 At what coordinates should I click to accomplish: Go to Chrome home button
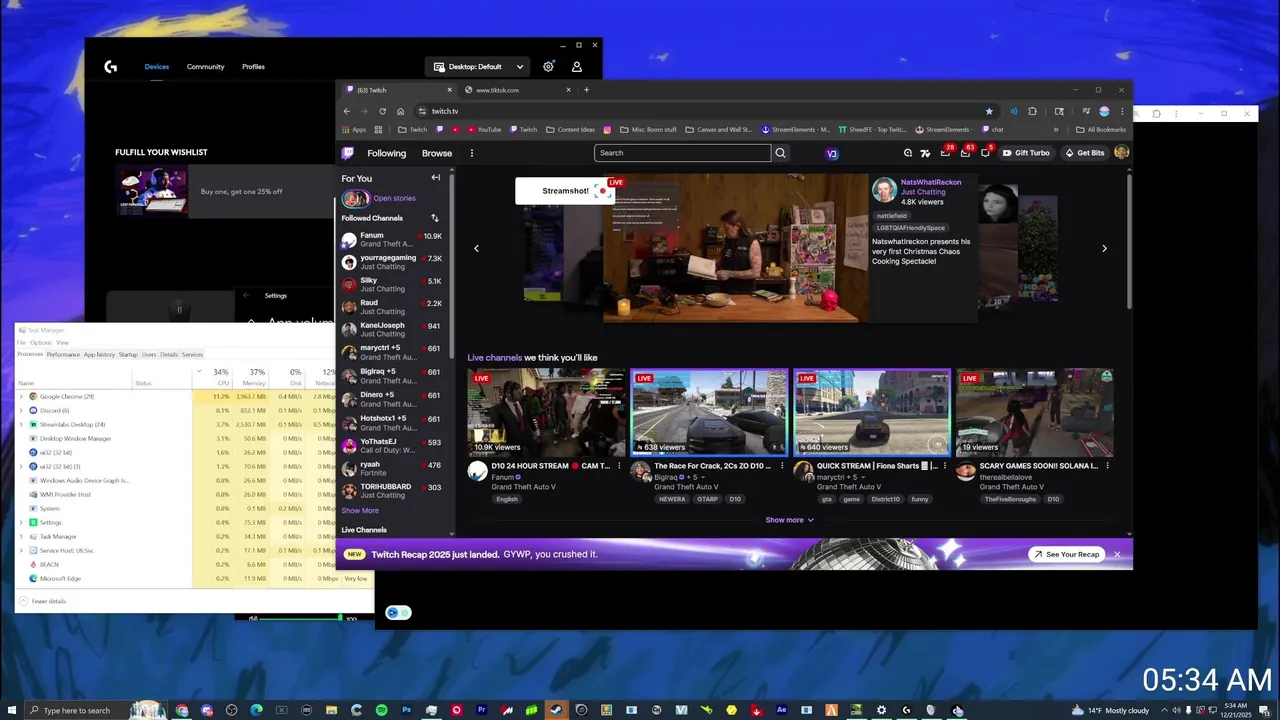pos(400,111)
